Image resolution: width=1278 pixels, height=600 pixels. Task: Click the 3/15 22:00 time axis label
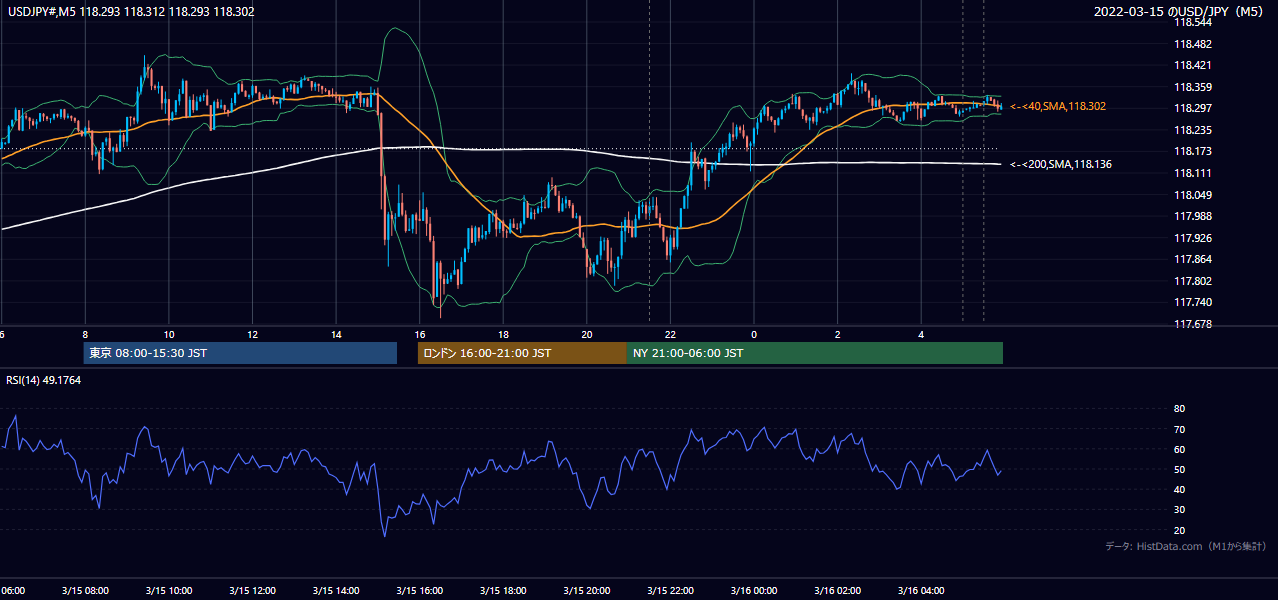tap(670, 591)
